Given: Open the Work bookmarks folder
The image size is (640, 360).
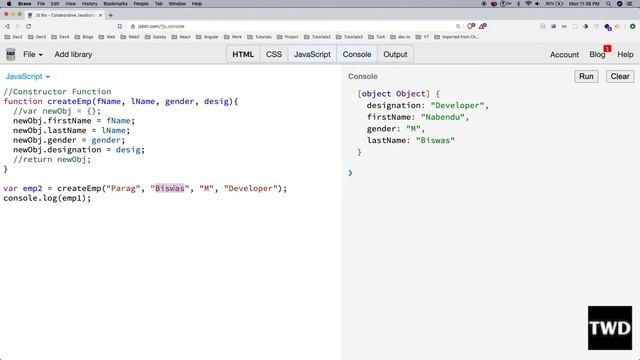Looking at the screenshot, I should 233,37.
